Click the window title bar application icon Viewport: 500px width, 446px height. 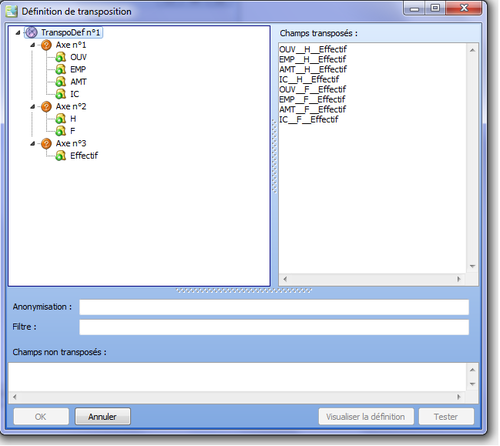click(12, 11)
